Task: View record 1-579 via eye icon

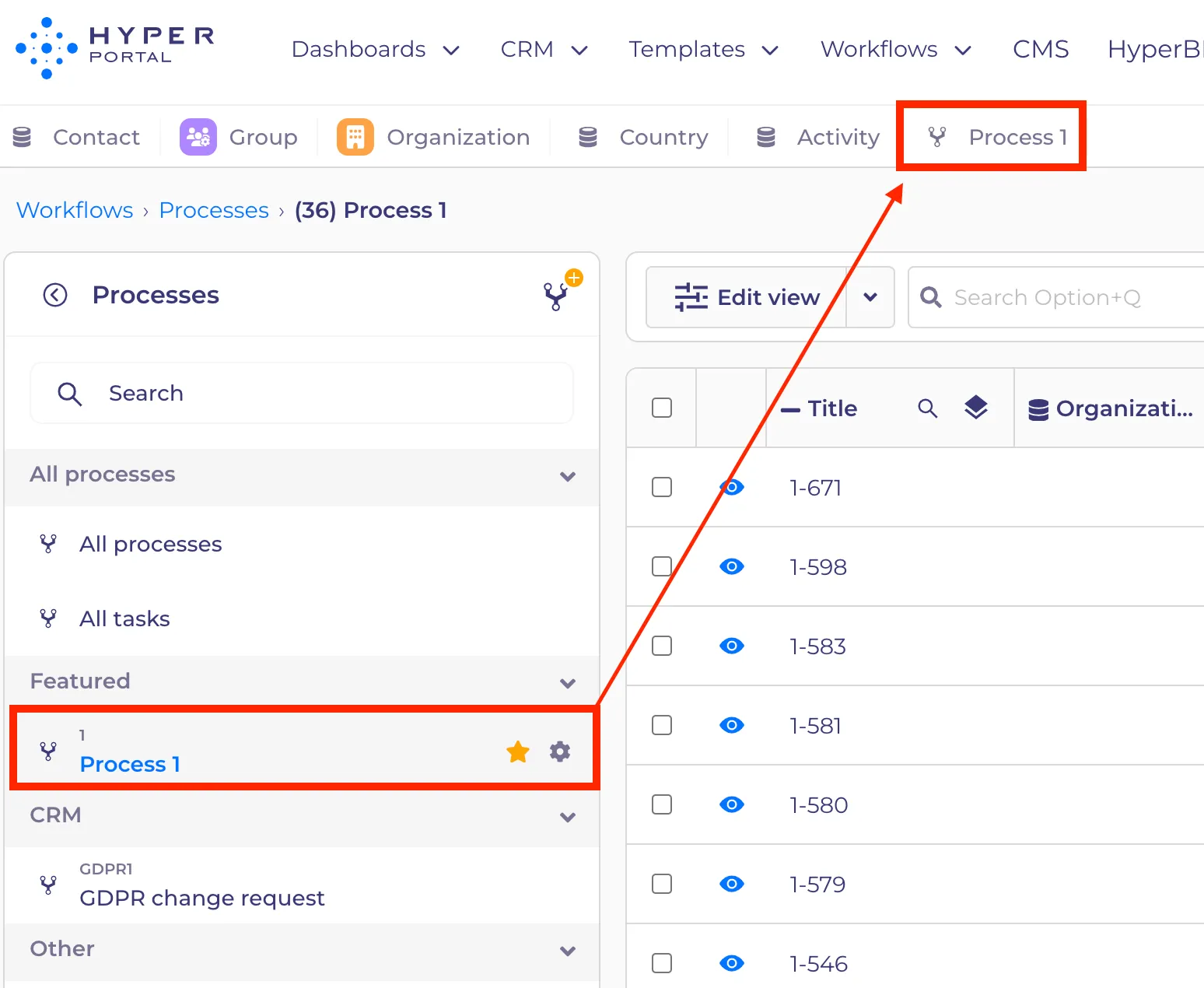Action: [x=732, y=884]
